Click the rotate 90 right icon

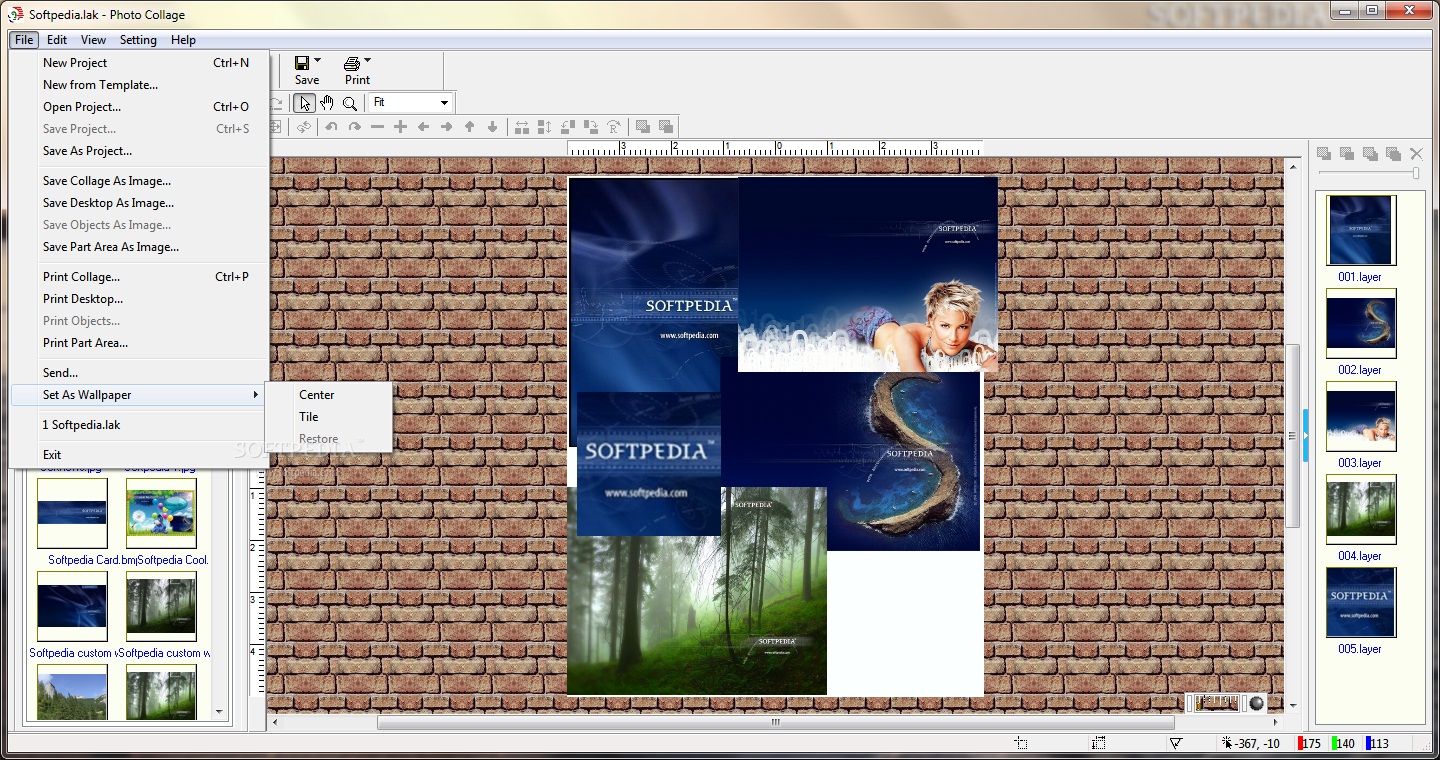pos(590,127)
